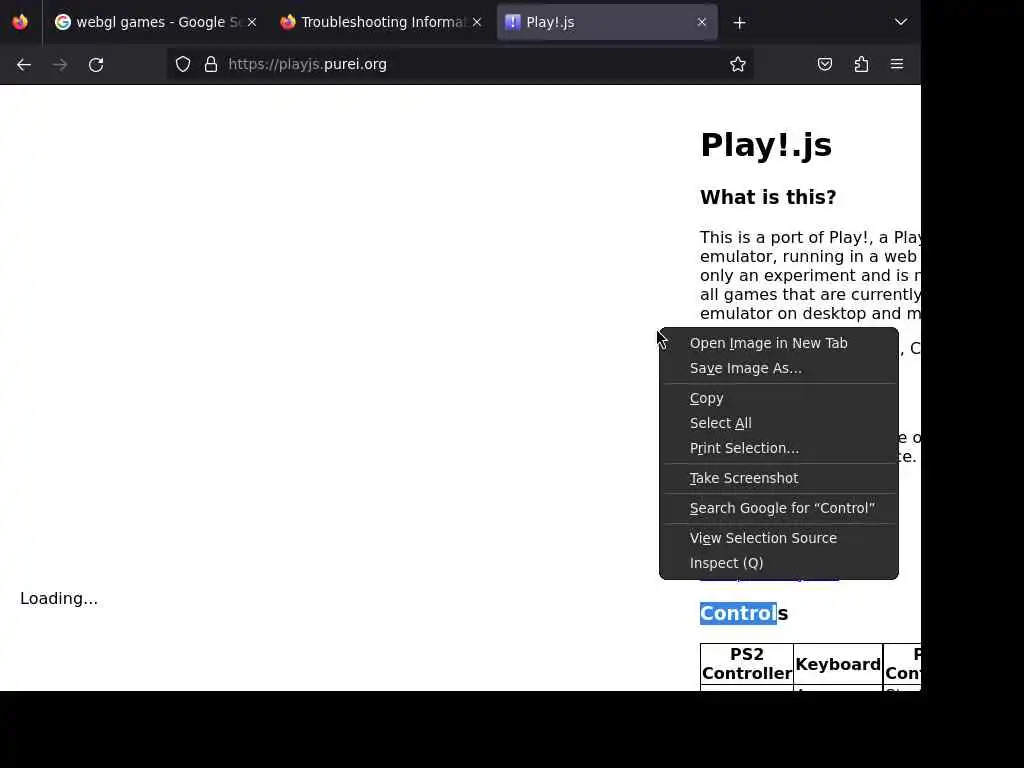Open a new tab with plus
1024x768 pixels.
(739, 23)
